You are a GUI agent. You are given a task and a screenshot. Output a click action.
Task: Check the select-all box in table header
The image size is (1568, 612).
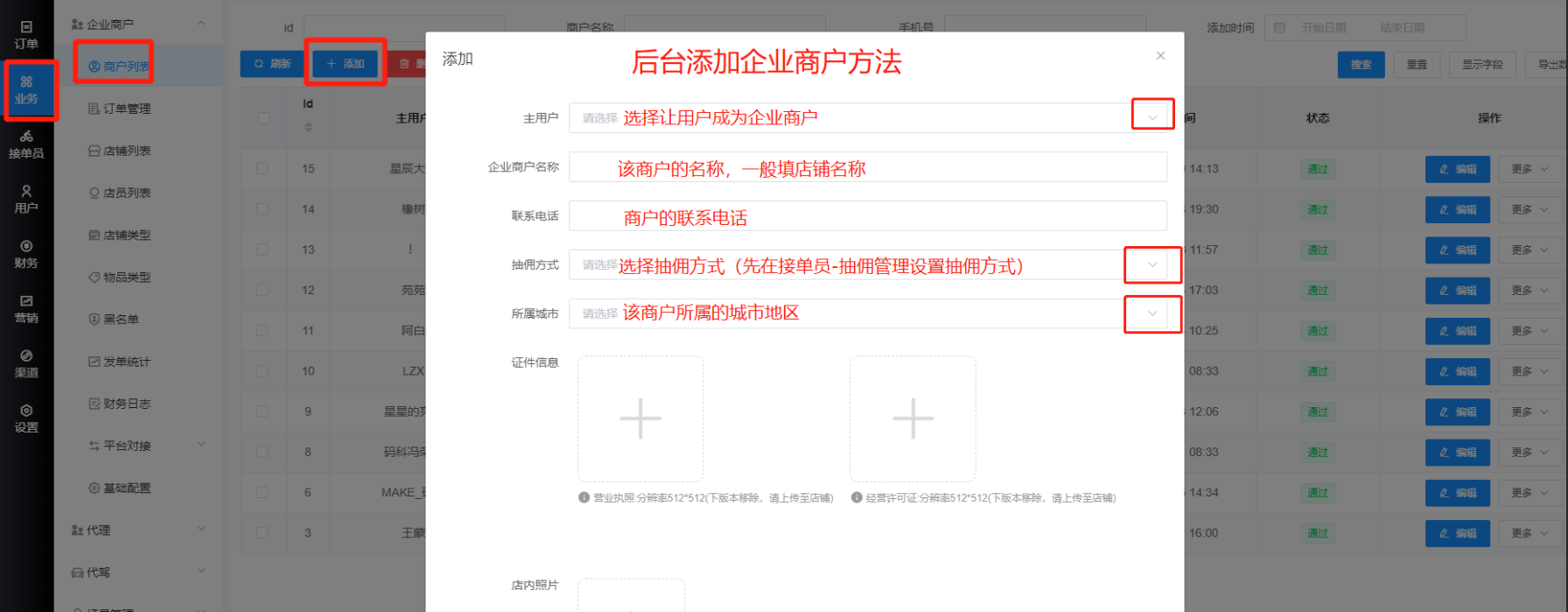click(262, 117)
